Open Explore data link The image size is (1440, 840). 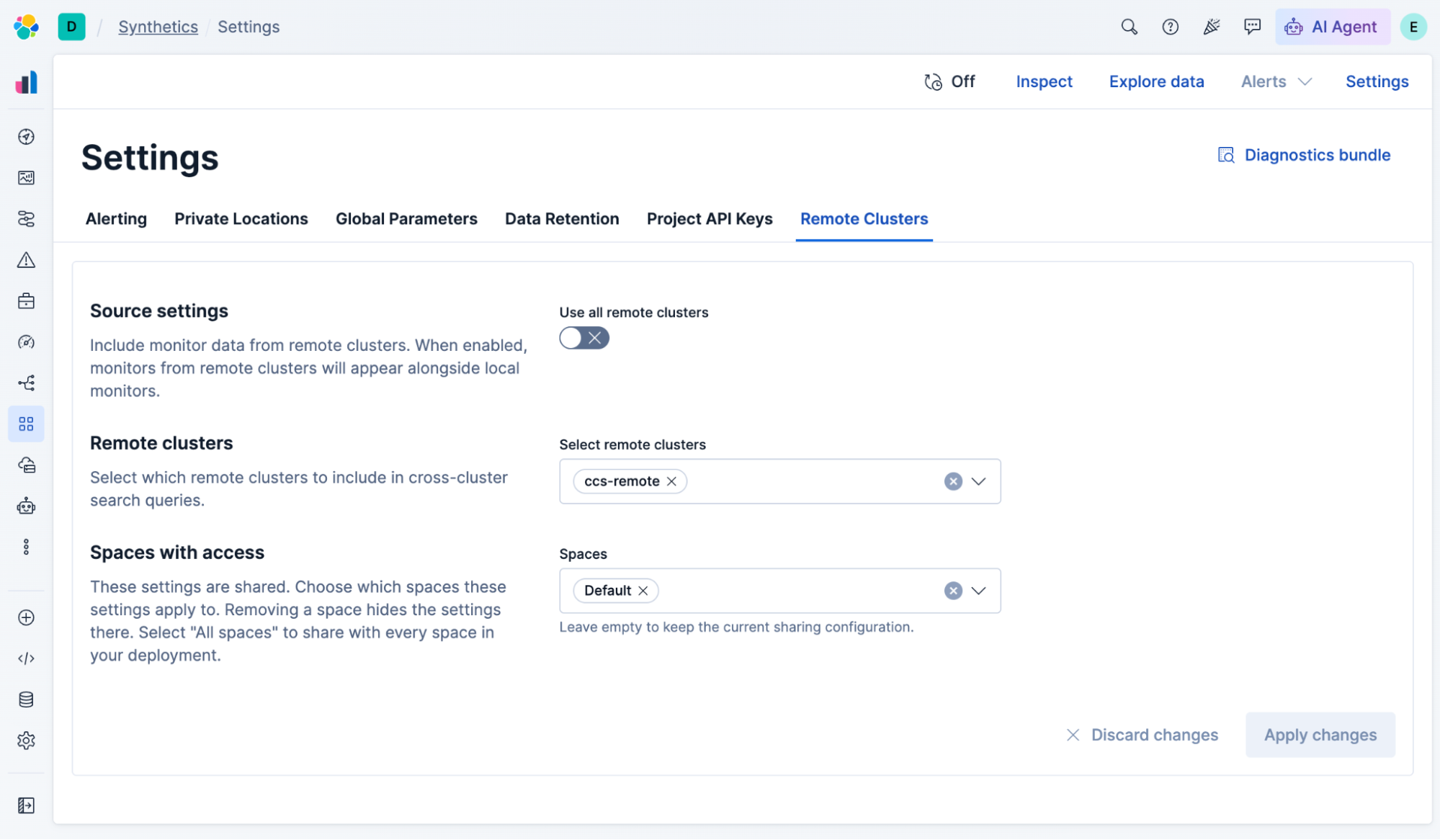(x=1156, y=81)
